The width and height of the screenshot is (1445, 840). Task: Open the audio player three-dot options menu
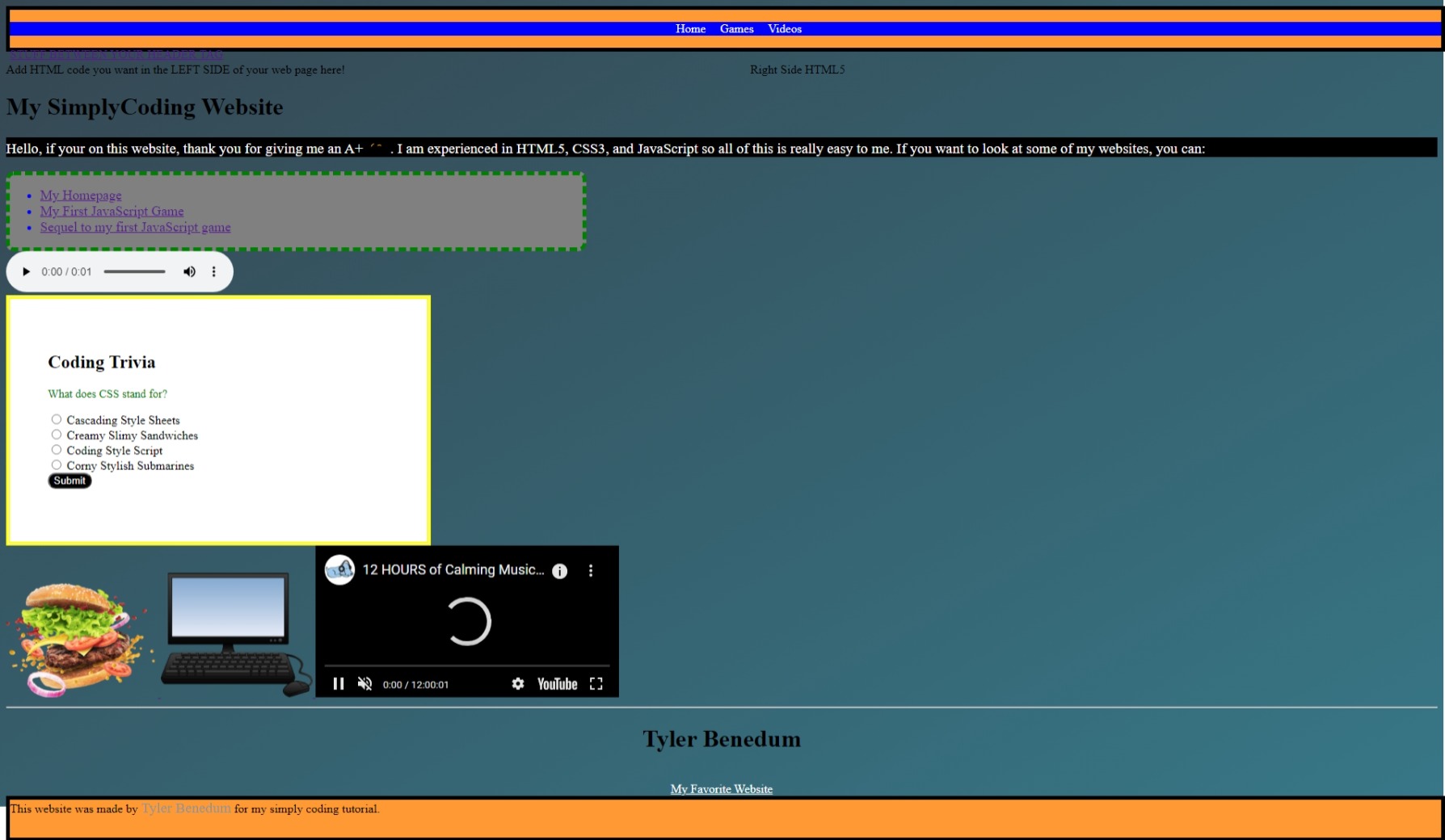click(213, 271)
